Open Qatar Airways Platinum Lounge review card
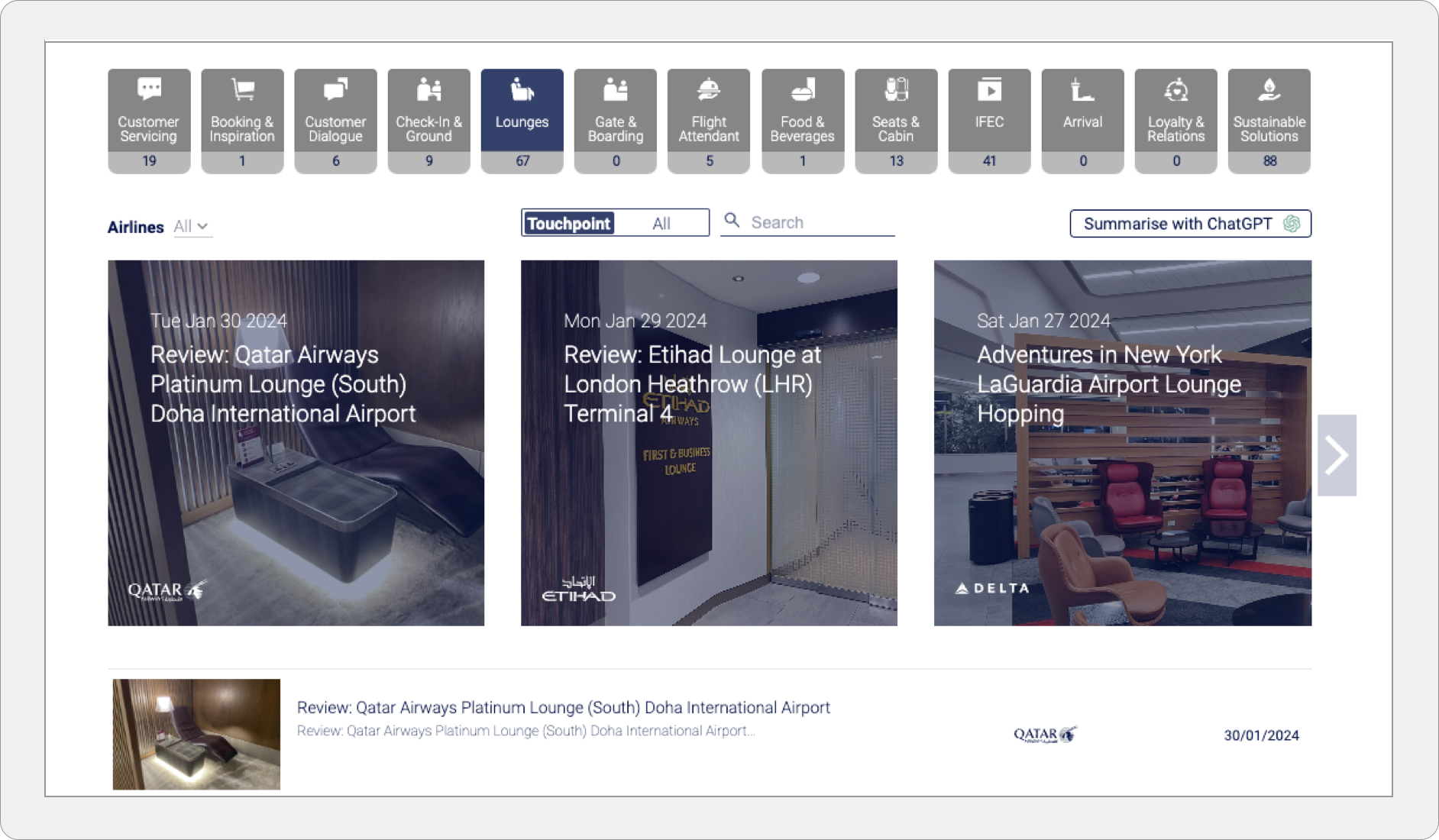The height and width of the screenshot is (840, 1439). point(296,443)
